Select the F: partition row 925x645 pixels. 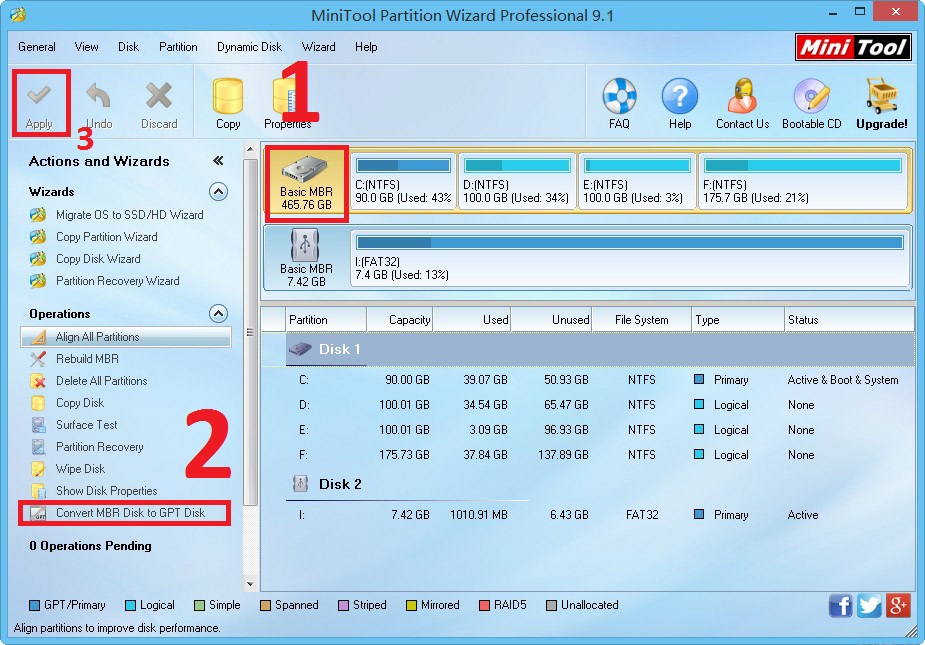[x=588, y=455]
